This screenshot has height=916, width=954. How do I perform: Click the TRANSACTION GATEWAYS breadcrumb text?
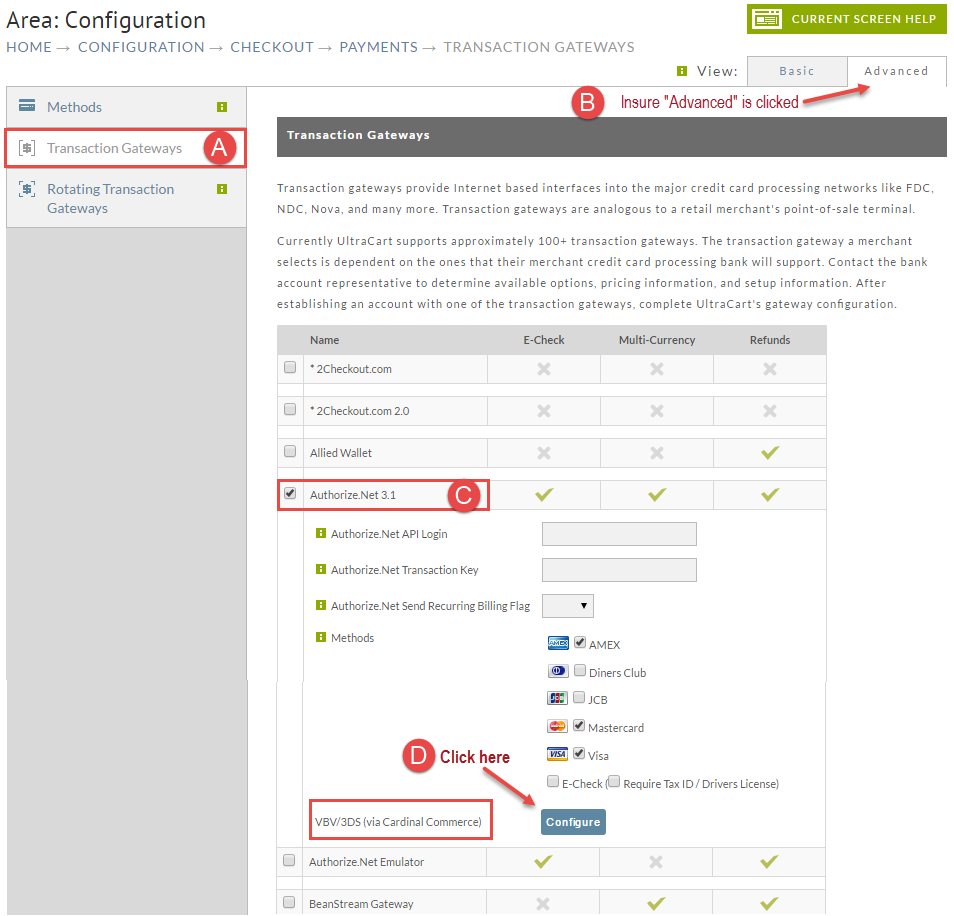coord(538,47)
